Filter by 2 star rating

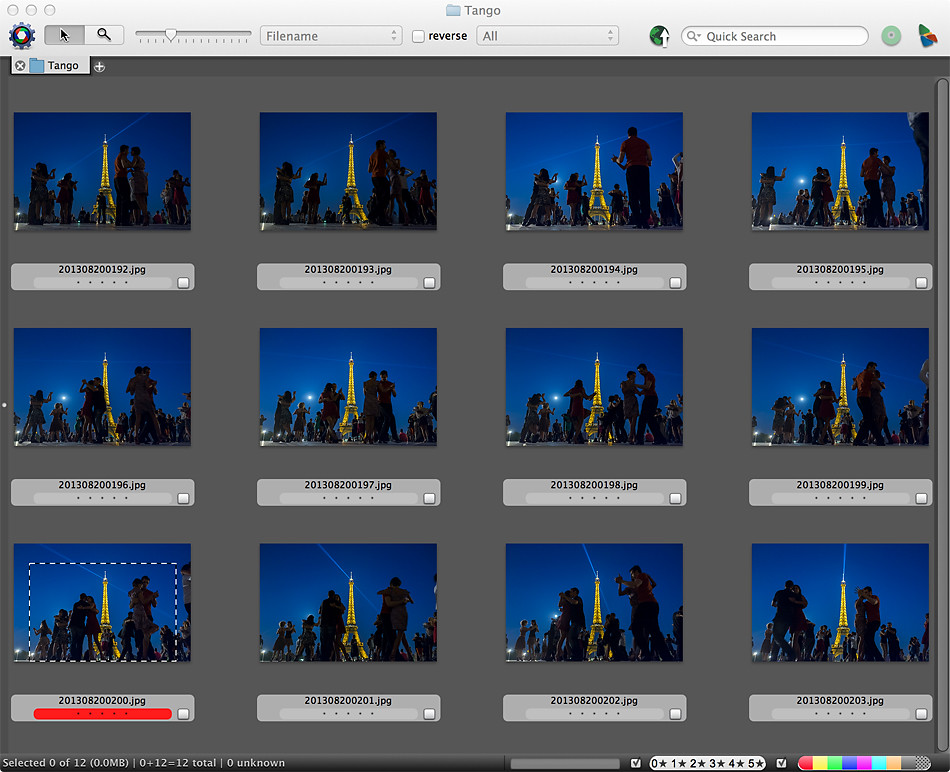point(698,764)
